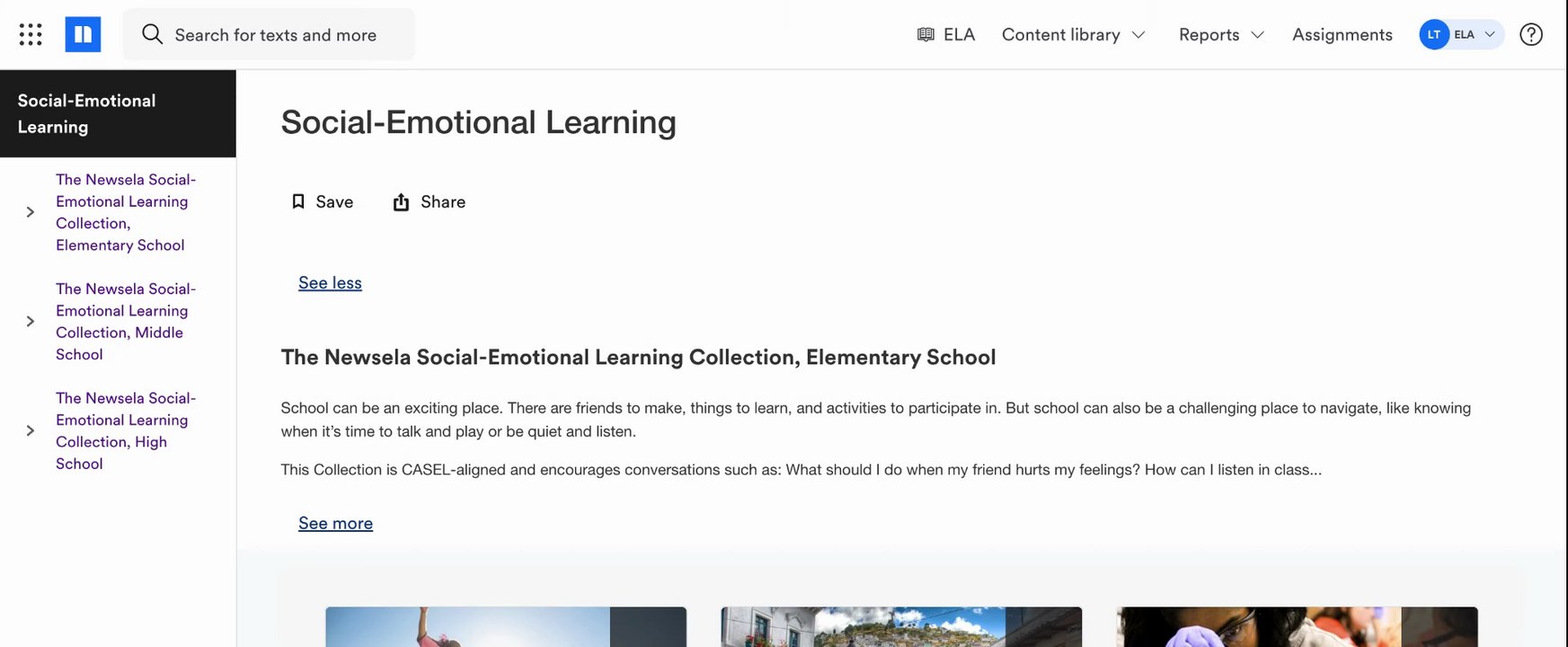This screenshot has width=1568, height=647.
Task: Click the ELA book icon
Action: (926, 35)
